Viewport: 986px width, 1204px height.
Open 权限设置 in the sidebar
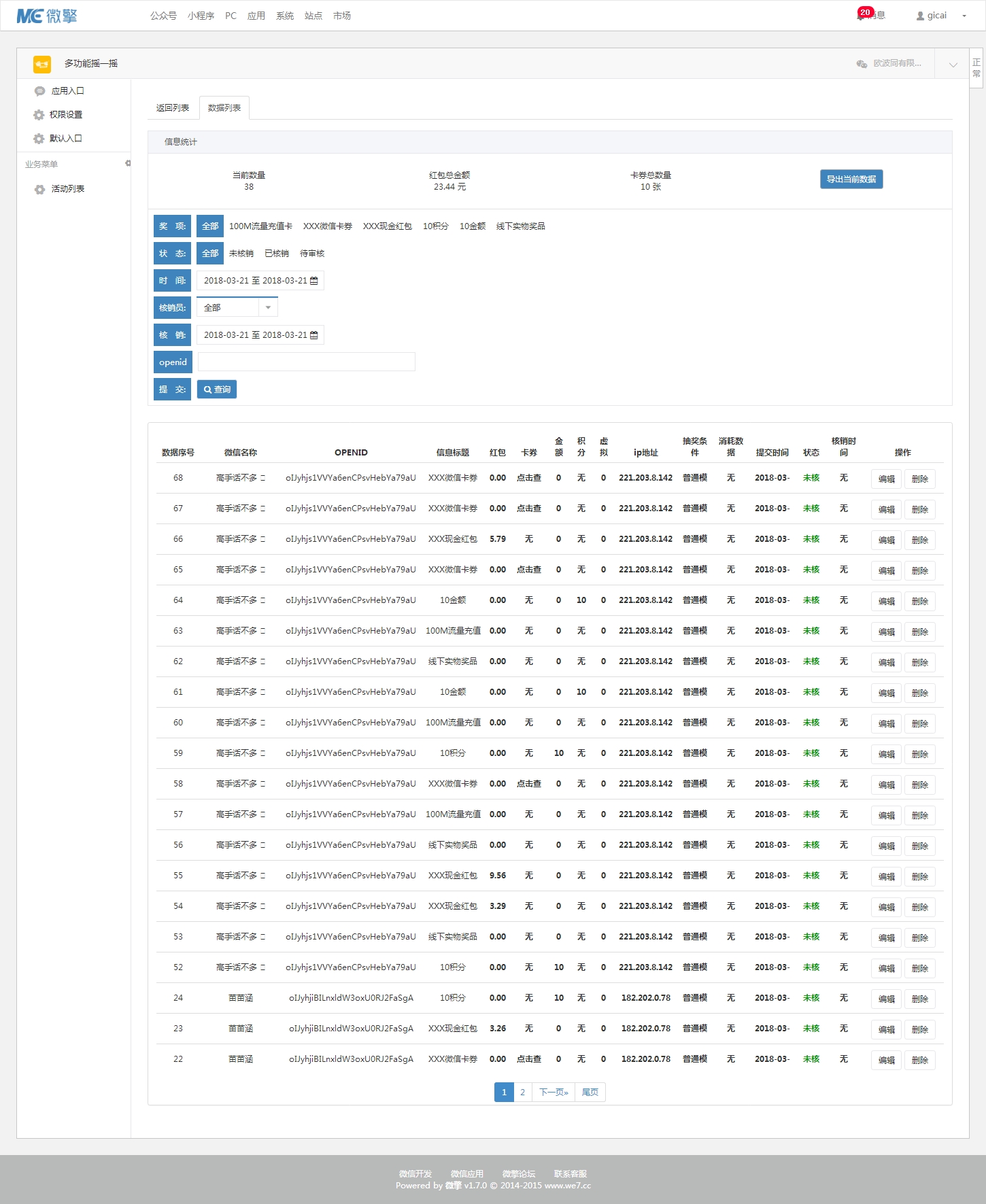tap(66, 115)
